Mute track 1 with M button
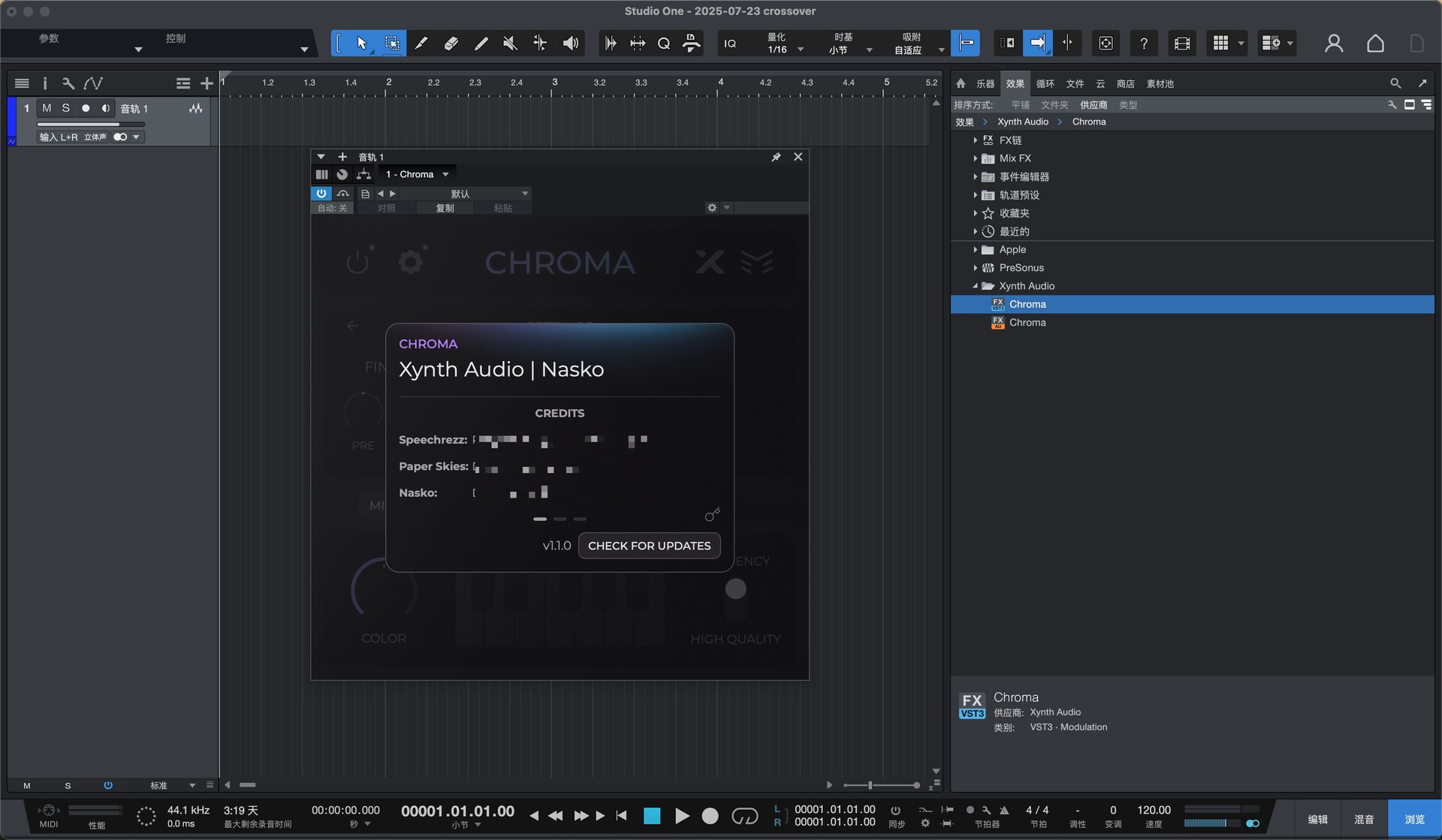 pyautogui.click(x=47, y=108)
